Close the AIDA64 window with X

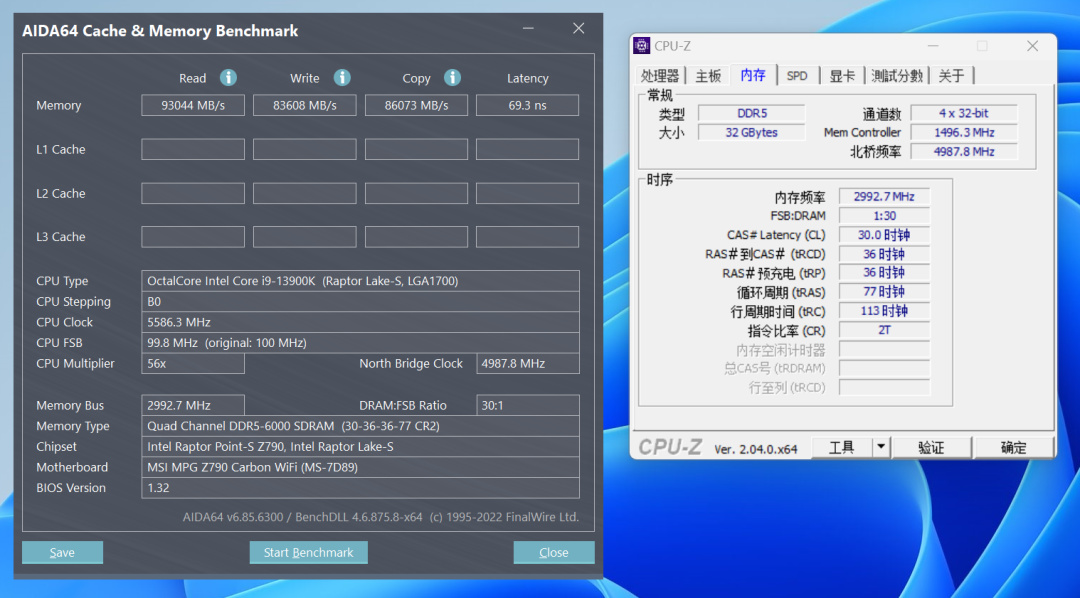click(x=579, y=28)
